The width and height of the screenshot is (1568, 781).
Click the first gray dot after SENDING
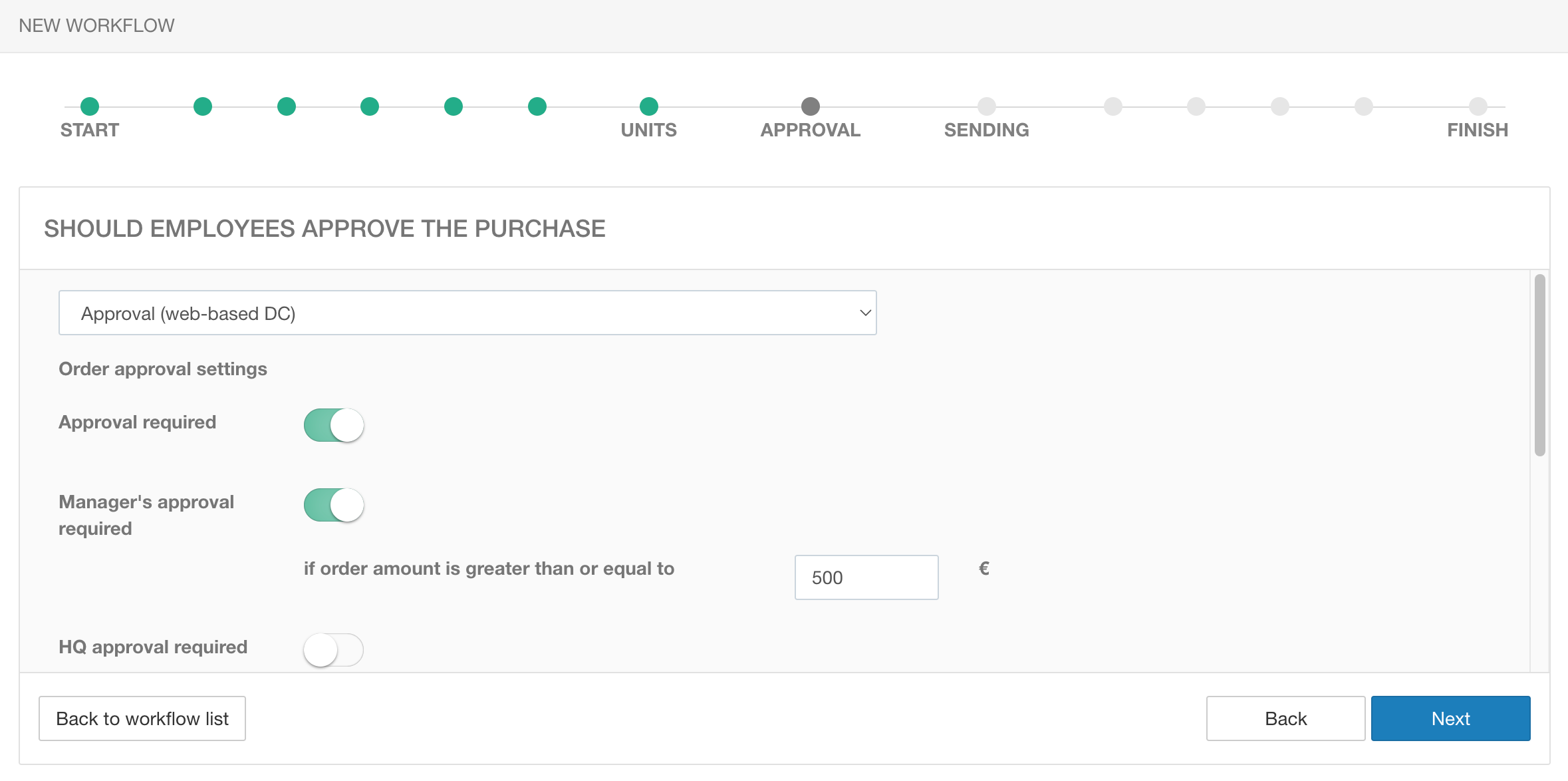tap(1112, 106)
